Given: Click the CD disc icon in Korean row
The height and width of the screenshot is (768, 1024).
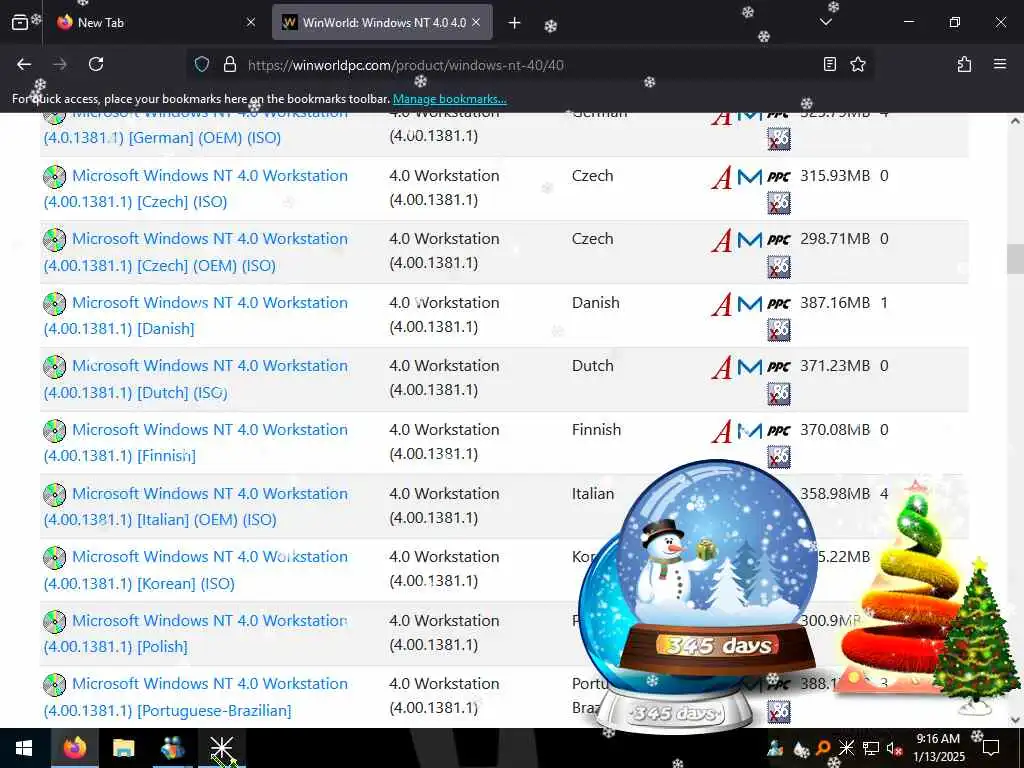Looking at the screenshot, I should point(55,558).
